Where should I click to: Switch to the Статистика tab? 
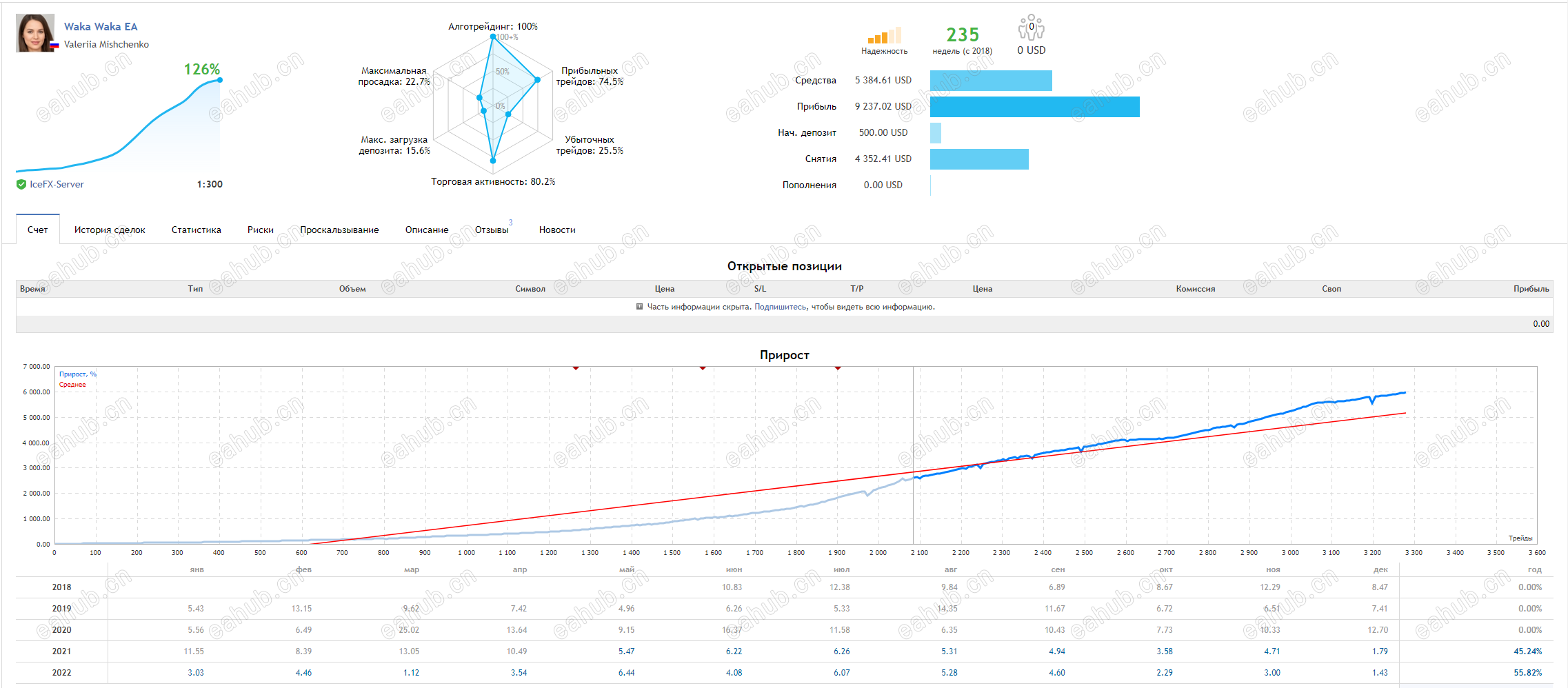[197, 230]
